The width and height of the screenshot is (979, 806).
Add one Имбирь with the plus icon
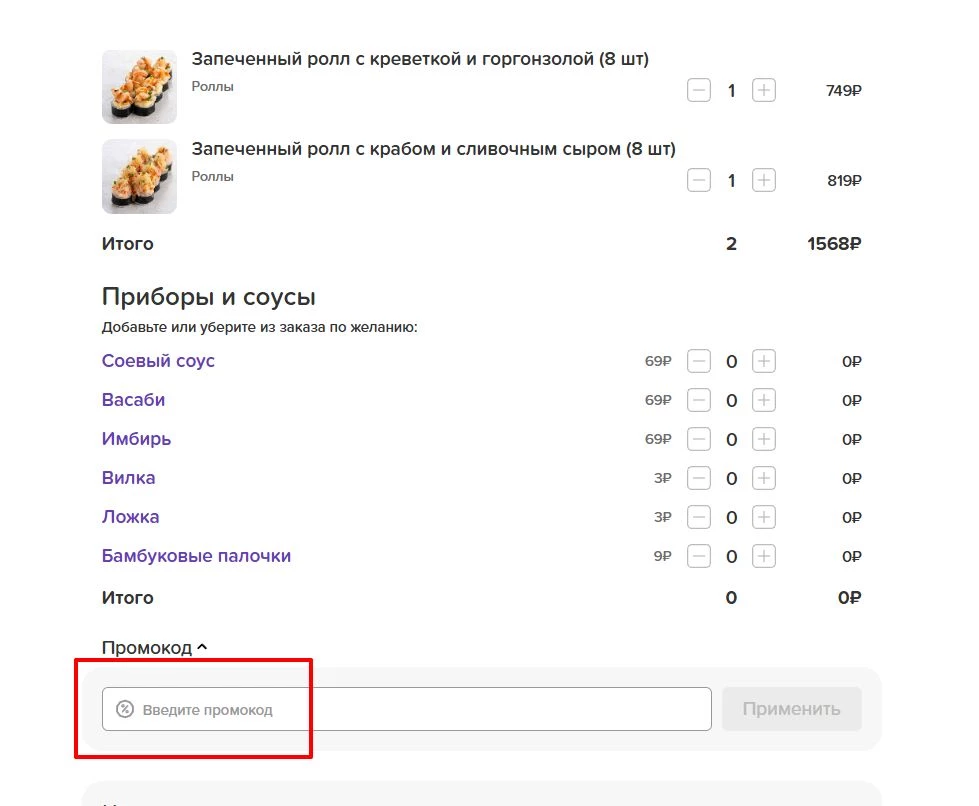pyautogui.click(x=763, y=439)
